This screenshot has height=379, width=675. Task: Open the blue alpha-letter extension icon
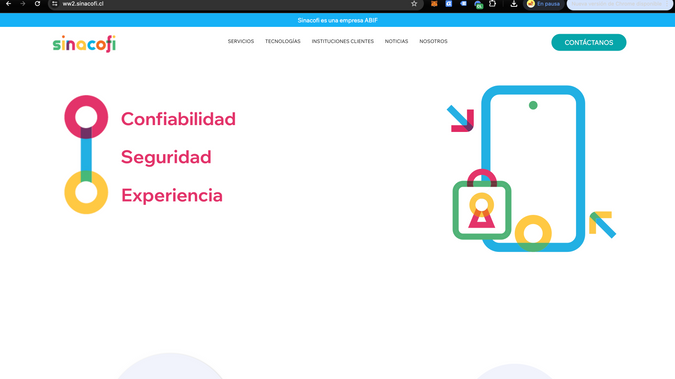pos(449,3)
